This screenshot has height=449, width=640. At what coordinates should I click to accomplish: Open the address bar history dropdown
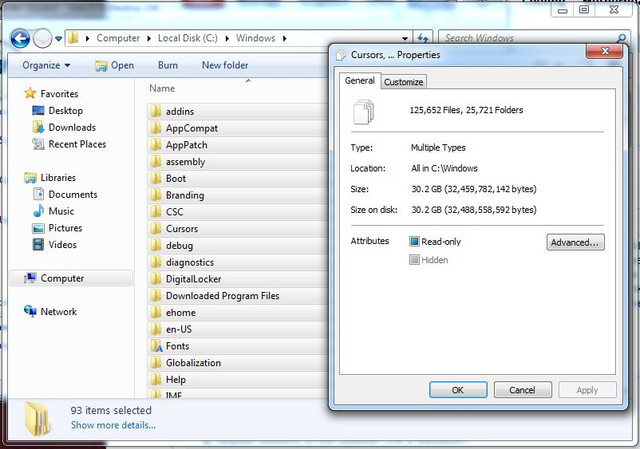click(404, 38)
